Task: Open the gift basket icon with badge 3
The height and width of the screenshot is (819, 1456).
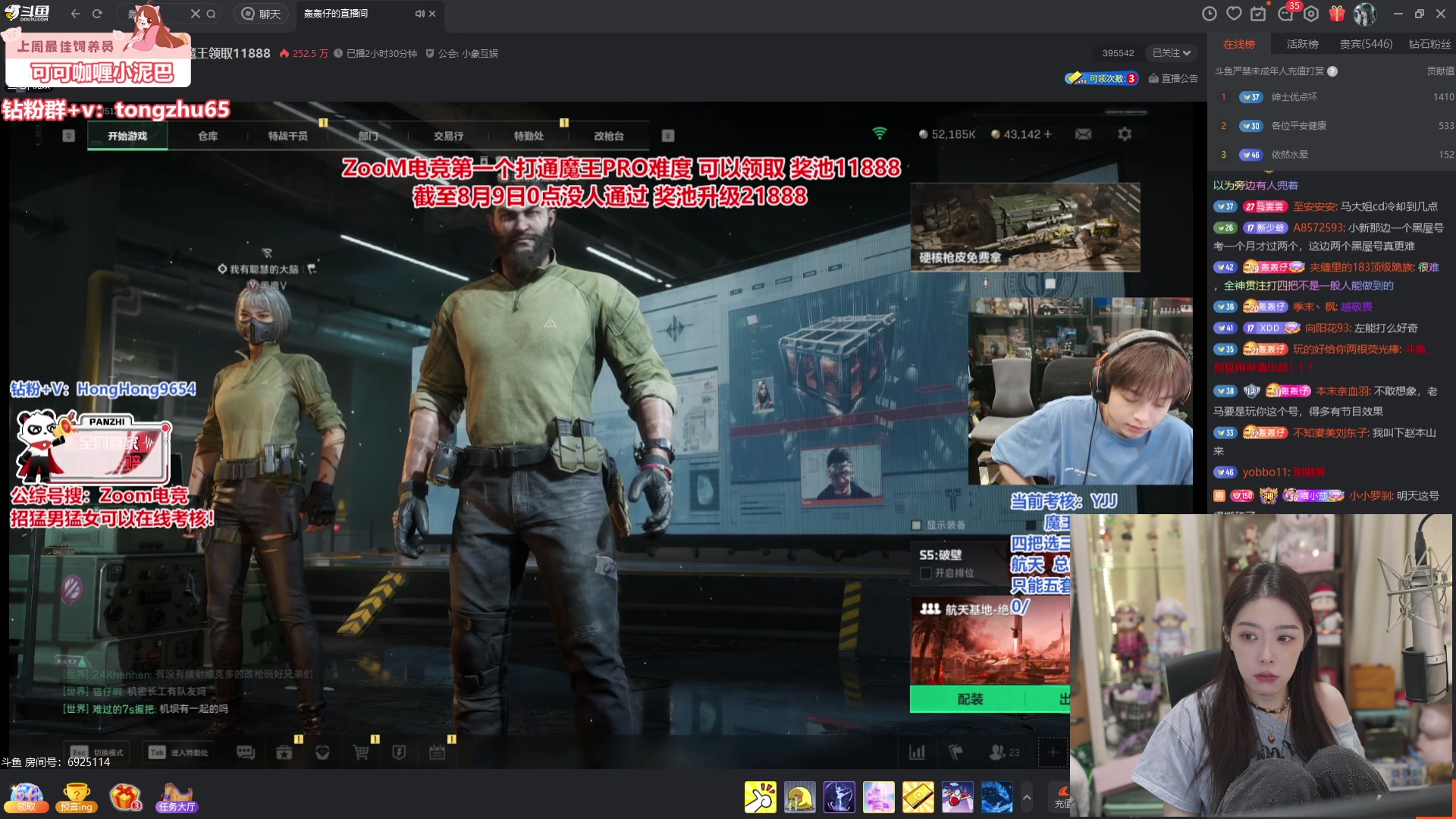Action: click(126, 797)
